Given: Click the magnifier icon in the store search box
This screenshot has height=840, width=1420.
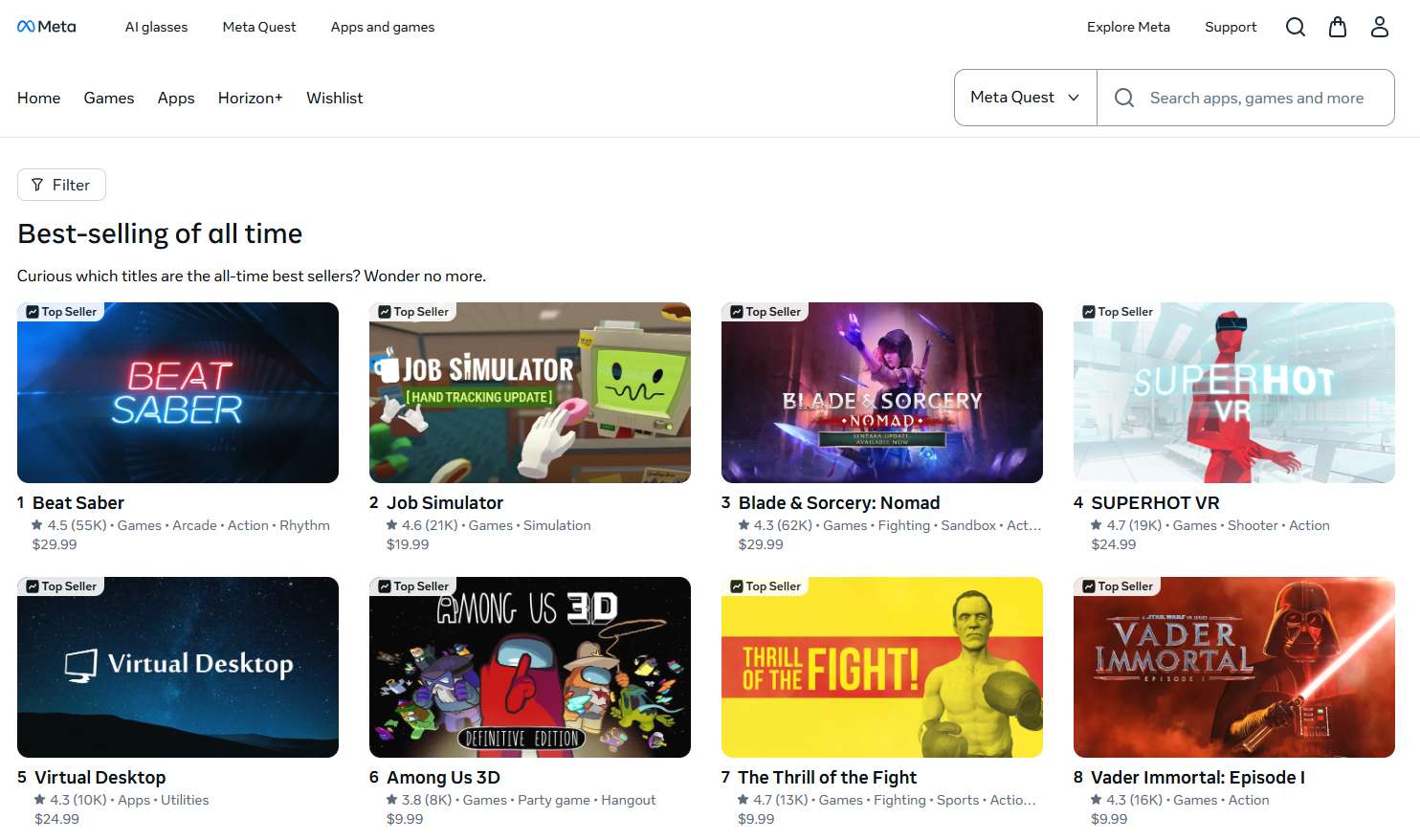Looking at the screenshot, I should pyautogui.click(x=1124, y=98).
